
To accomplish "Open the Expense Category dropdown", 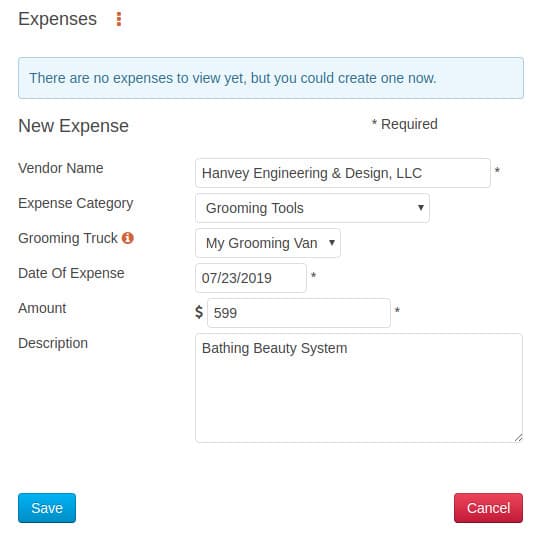I will [x=420, y=208].
